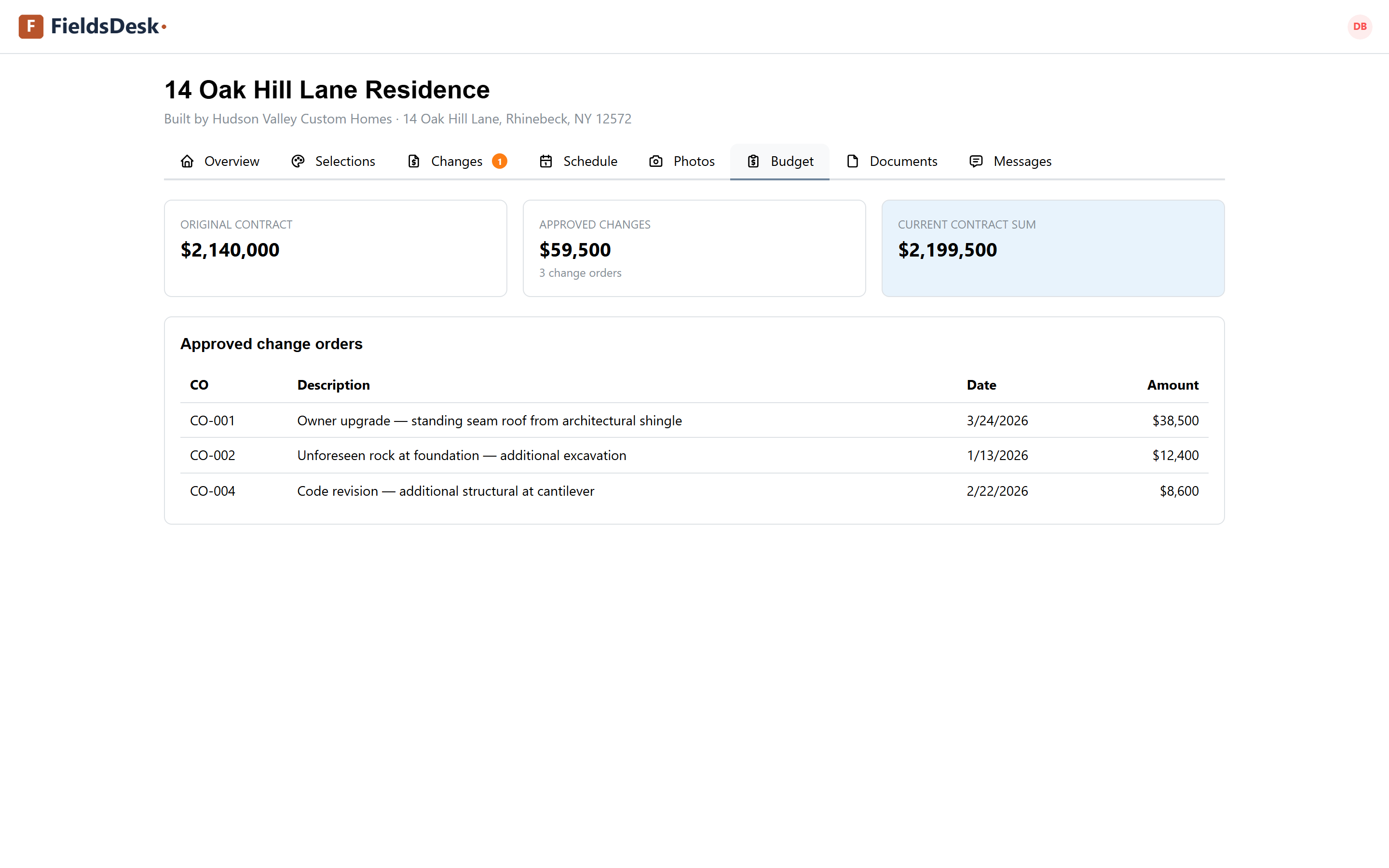
Task: Click the FieldsDesk brand name
Action: coord(105,27)
